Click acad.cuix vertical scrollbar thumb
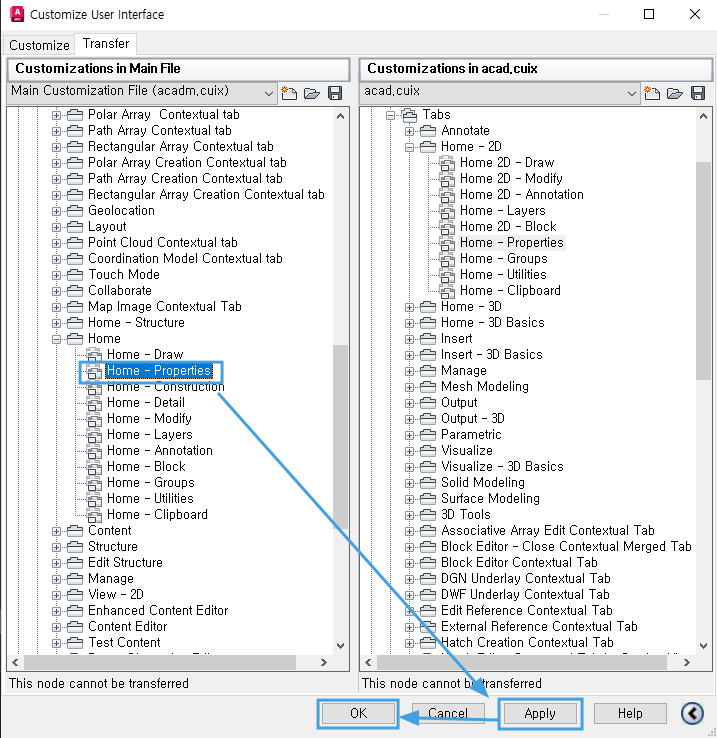Screen dimensions: 717x738 pyautogui.click(x=703, y=271)
